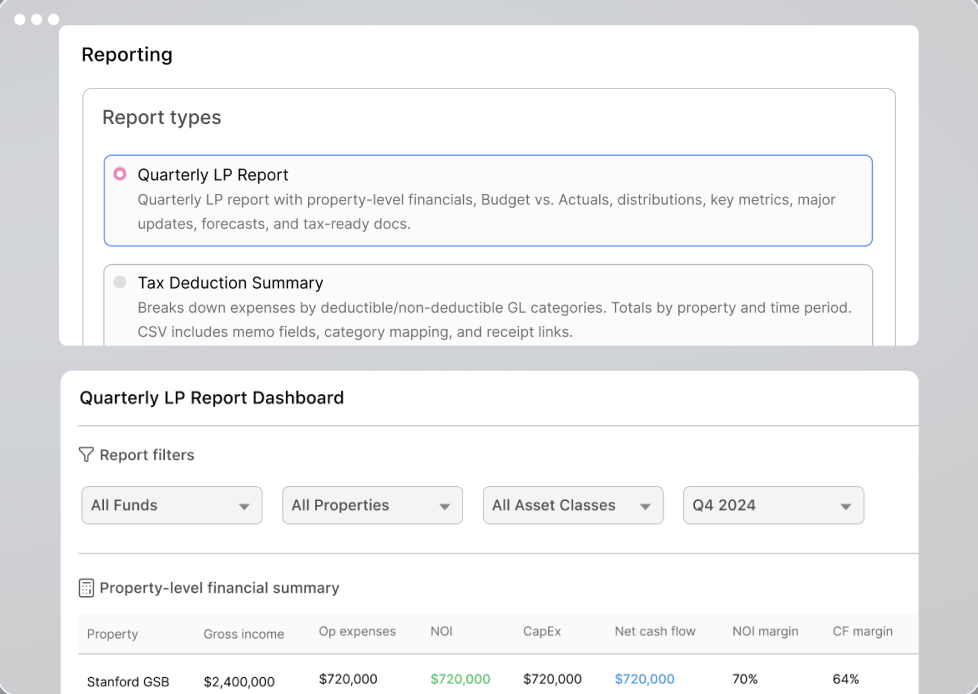Click the Reporting page title

[x=127, y=54]
